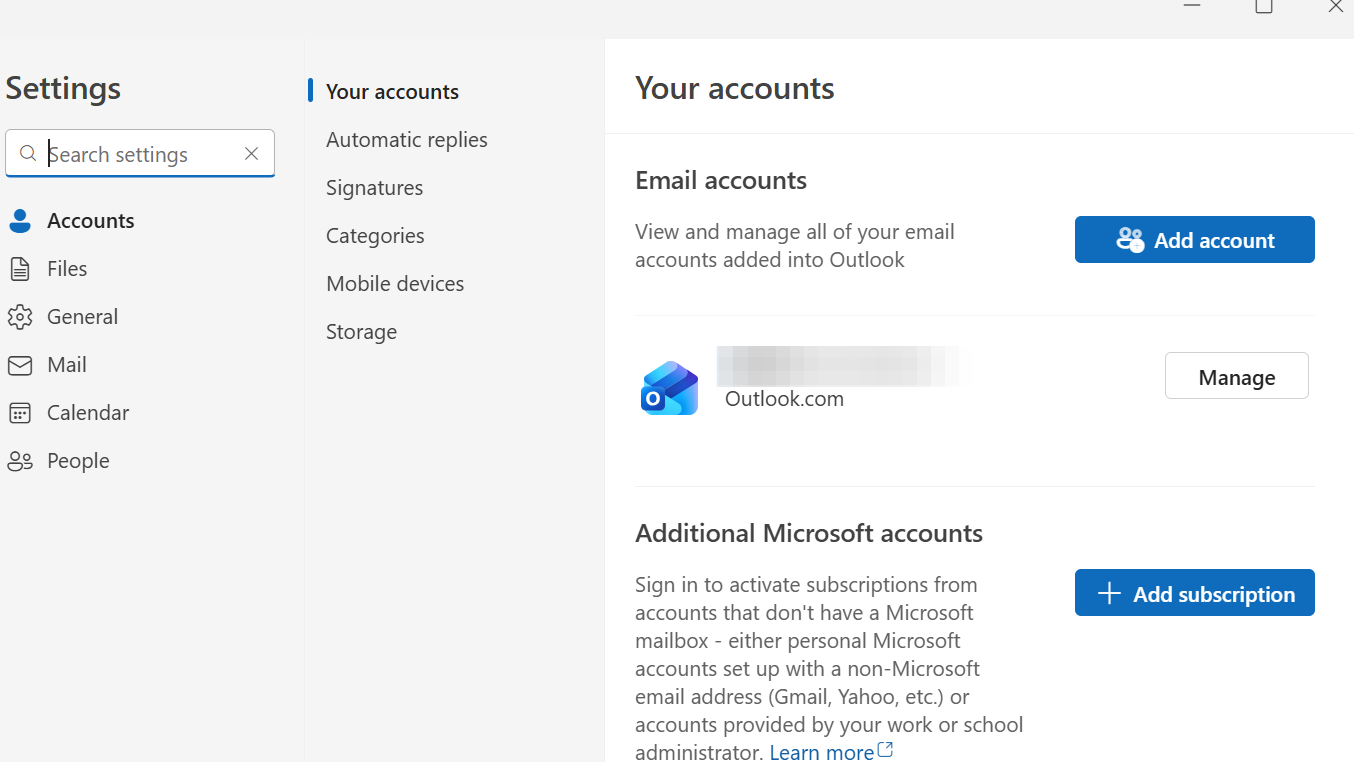Click the Files document icon
This screenshot has height=762, width=1354.
[20, 269]
